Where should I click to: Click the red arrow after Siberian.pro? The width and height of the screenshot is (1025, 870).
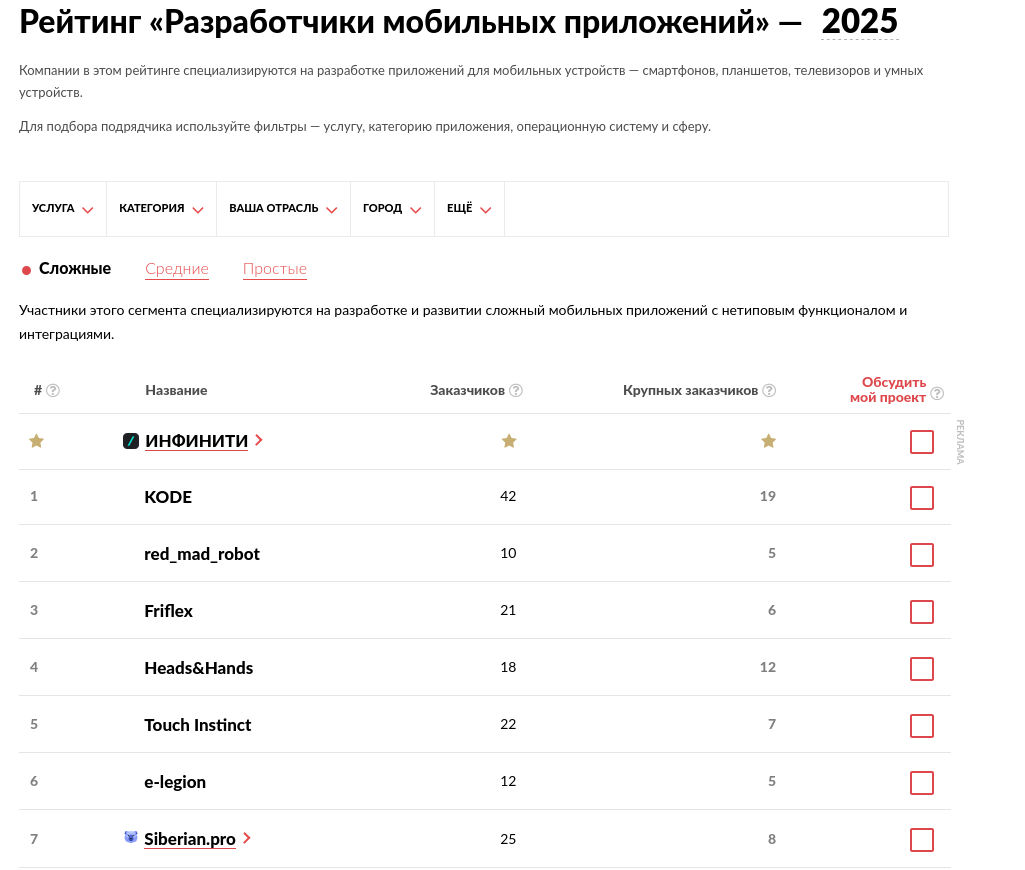point(247,838)
